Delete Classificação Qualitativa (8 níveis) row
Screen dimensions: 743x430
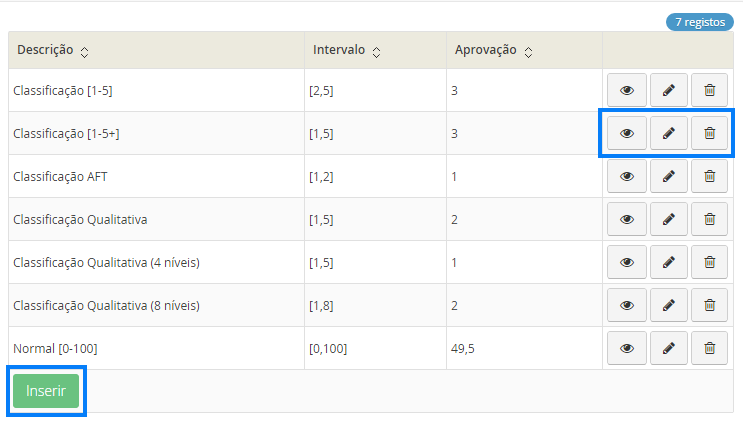click(709, 305)
